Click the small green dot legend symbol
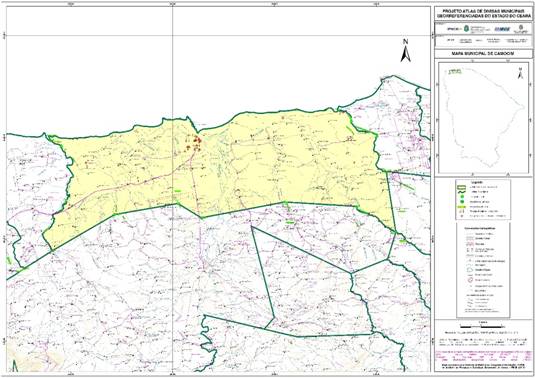This screenshot has height=378, width=535. 462,197
